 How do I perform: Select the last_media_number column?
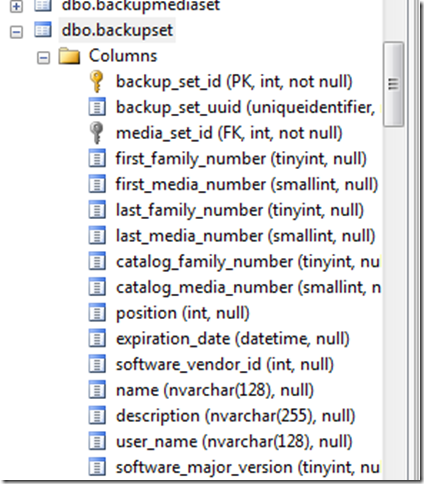(x=245, y=236)
